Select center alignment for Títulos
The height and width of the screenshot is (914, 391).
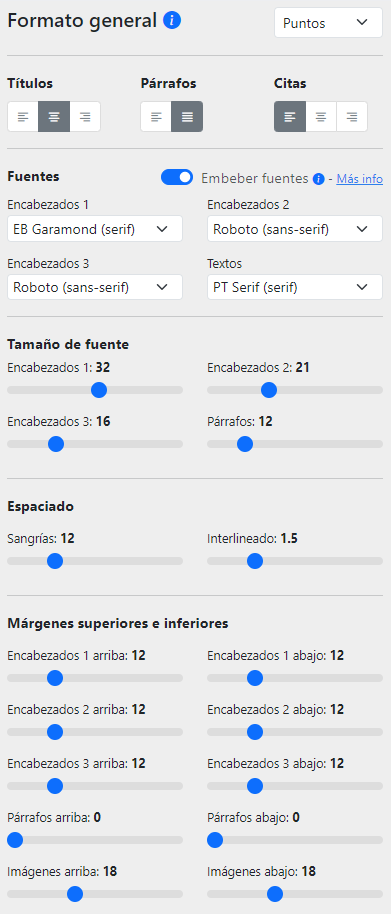click(x=54, y=117)
